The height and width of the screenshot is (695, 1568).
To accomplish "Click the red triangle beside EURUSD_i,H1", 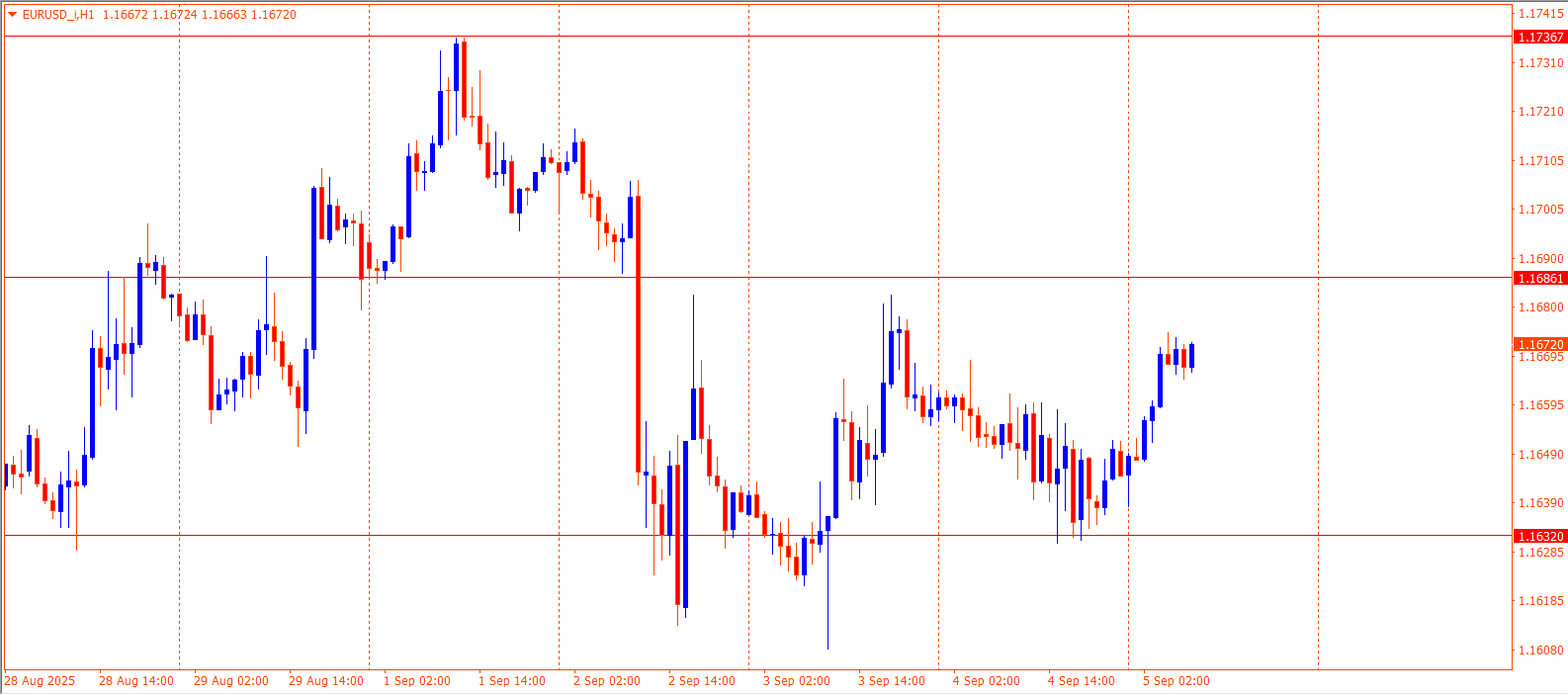I will coord(12,15).
